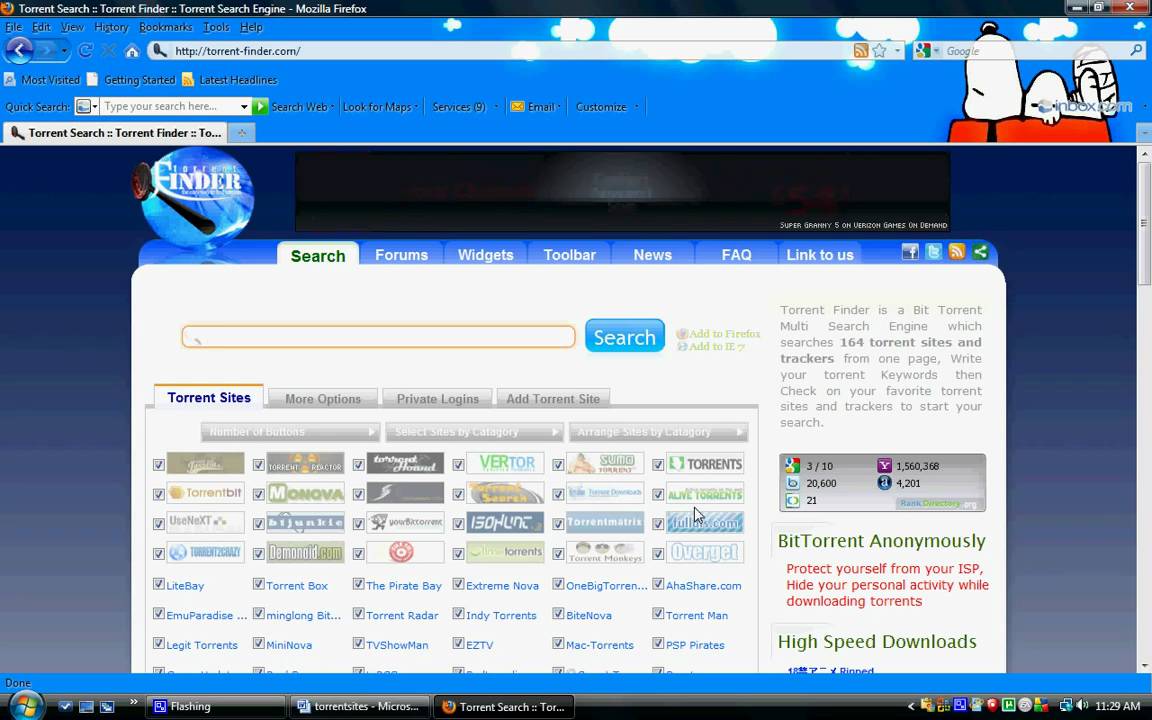Switch to the Forums tab
Screen dimensions: 1152x720
[401, 254]
